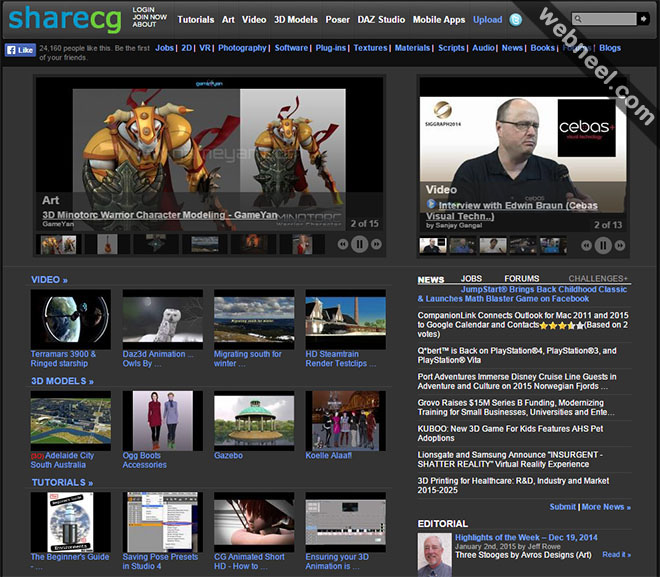The height and width of the screenshot is (577, 660).
Task: Click play icon beside Edwin Braun interview
Action: tap(431, 204)
